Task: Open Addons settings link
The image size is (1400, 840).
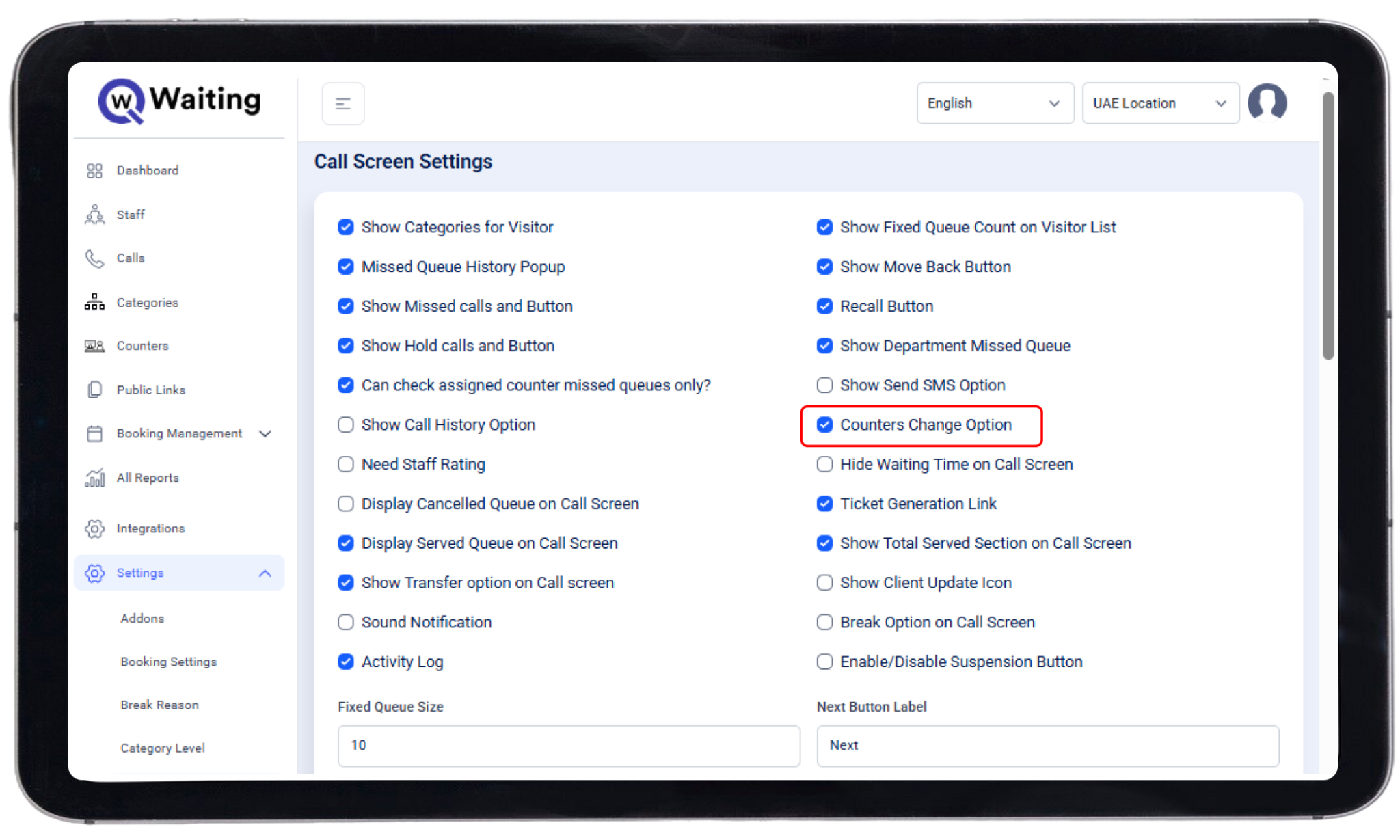Action: [142, 619]
